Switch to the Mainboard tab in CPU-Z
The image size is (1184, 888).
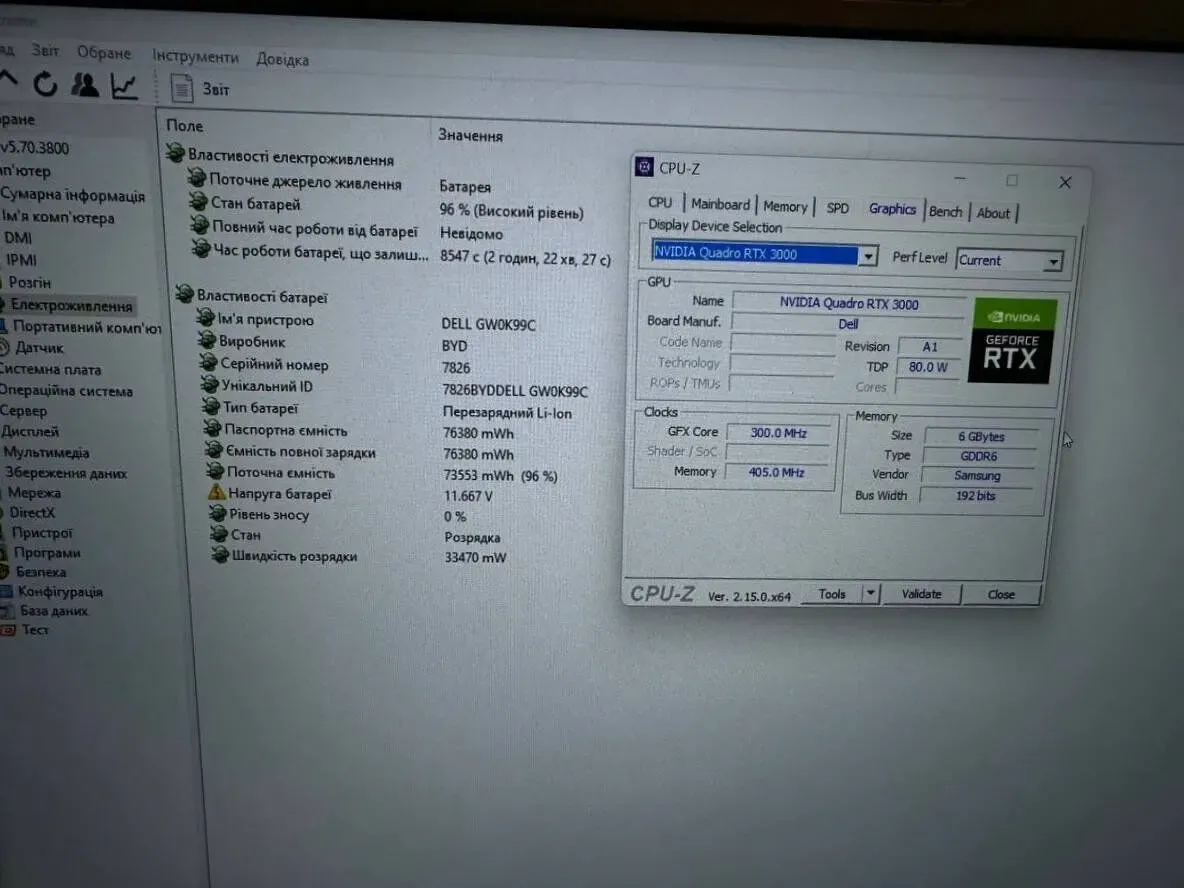click(720, 204)
